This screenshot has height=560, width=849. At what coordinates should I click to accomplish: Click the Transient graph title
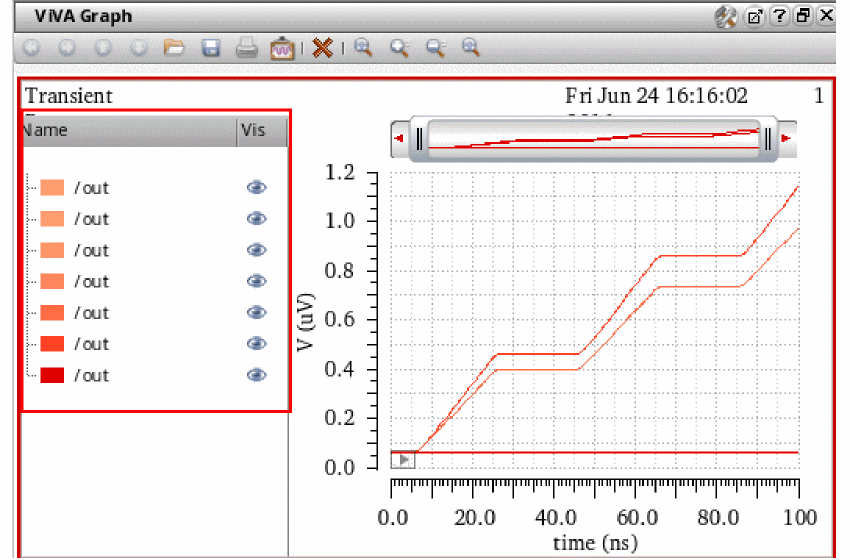point(69,96)
